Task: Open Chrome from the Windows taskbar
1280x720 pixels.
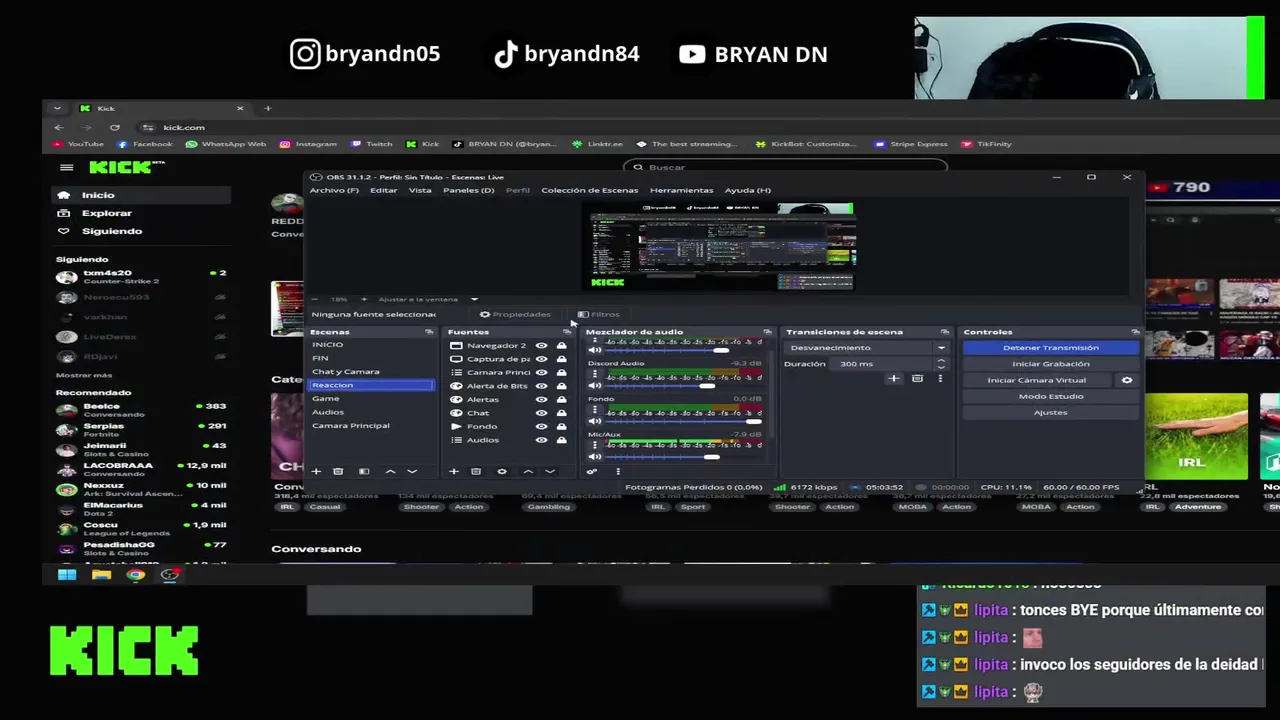Action: pyautogui.click(x=136, y=575)
